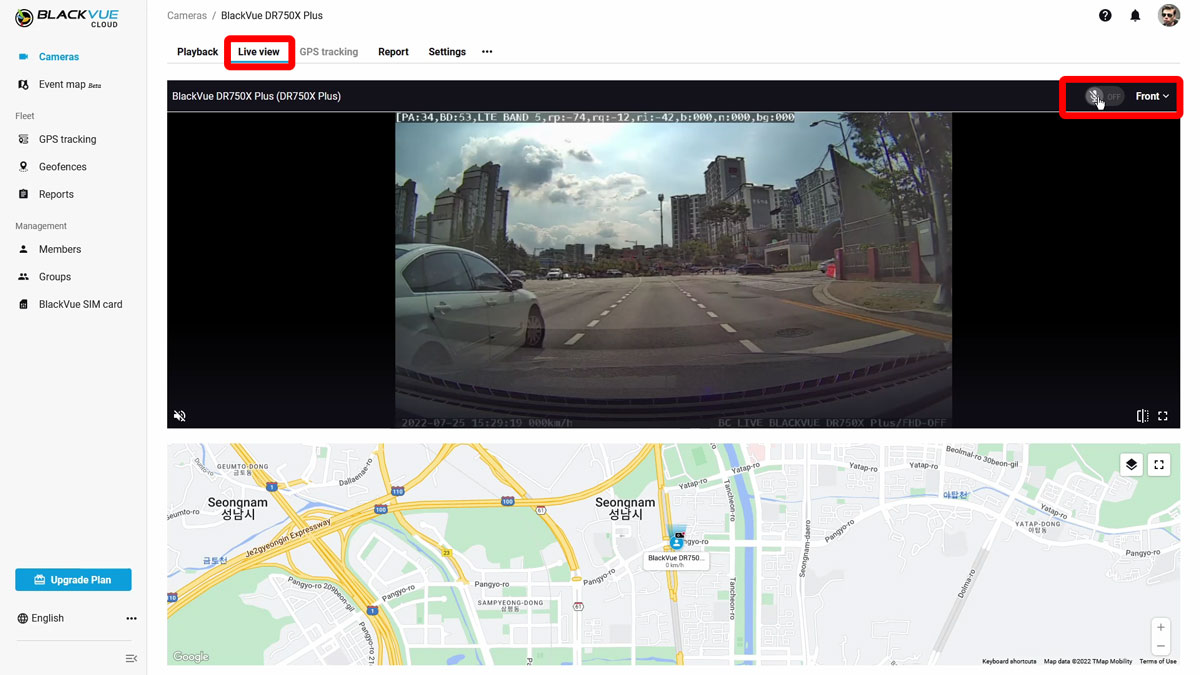The height and width of the screenshot is (675, 1200).
Task: Zoom in on the map
Action: 1161,628
